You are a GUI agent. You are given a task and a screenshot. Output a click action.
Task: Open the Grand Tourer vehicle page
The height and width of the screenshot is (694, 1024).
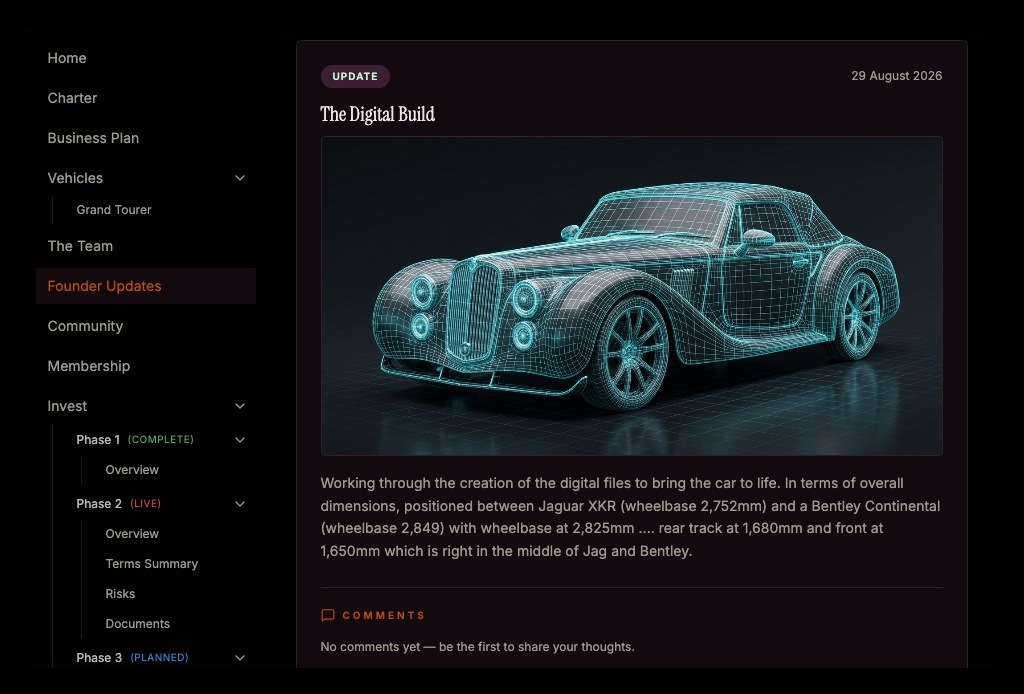pos(114,210)
